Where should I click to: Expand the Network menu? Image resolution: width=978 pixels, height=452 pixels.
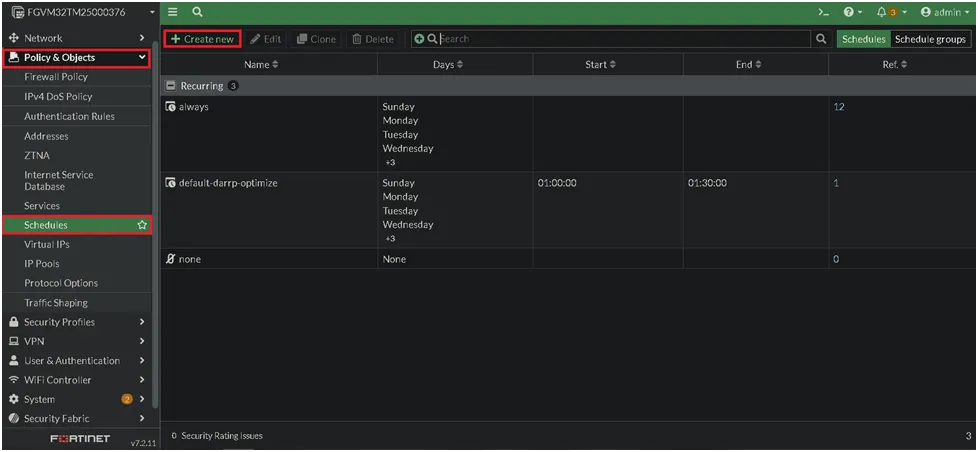point(77,38)
